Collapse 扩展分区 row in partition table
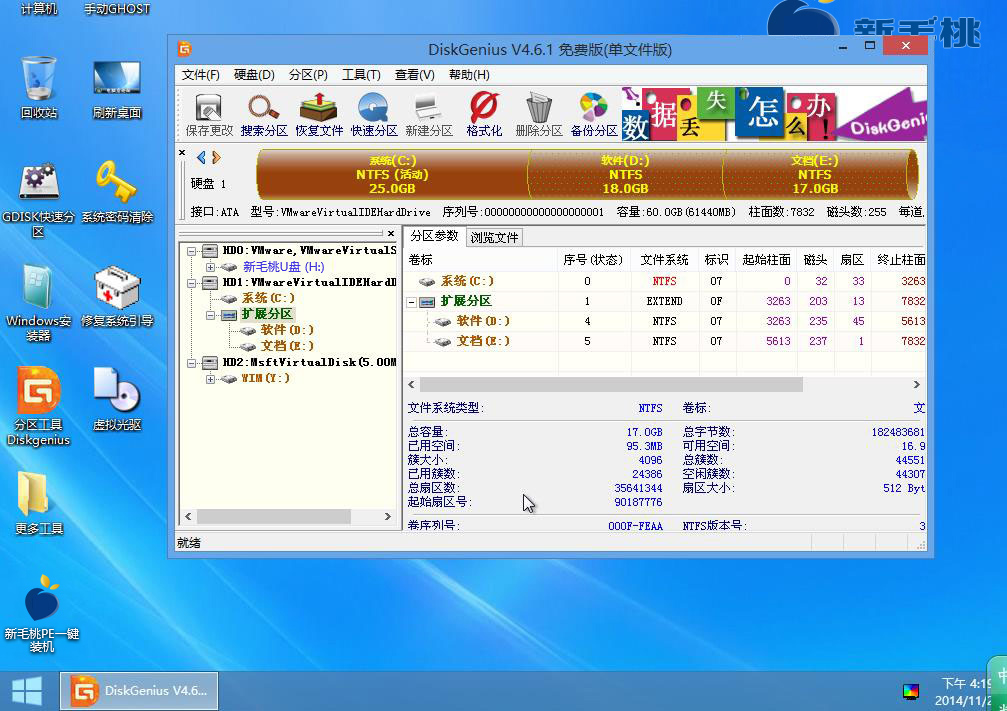Image resolution: width=1007 pixels, height=711 pixels. click(412, 302)
